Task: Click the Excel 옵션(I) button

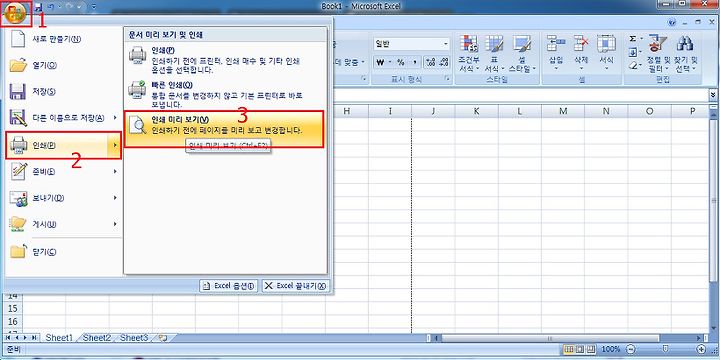Action: coord(229,286)
